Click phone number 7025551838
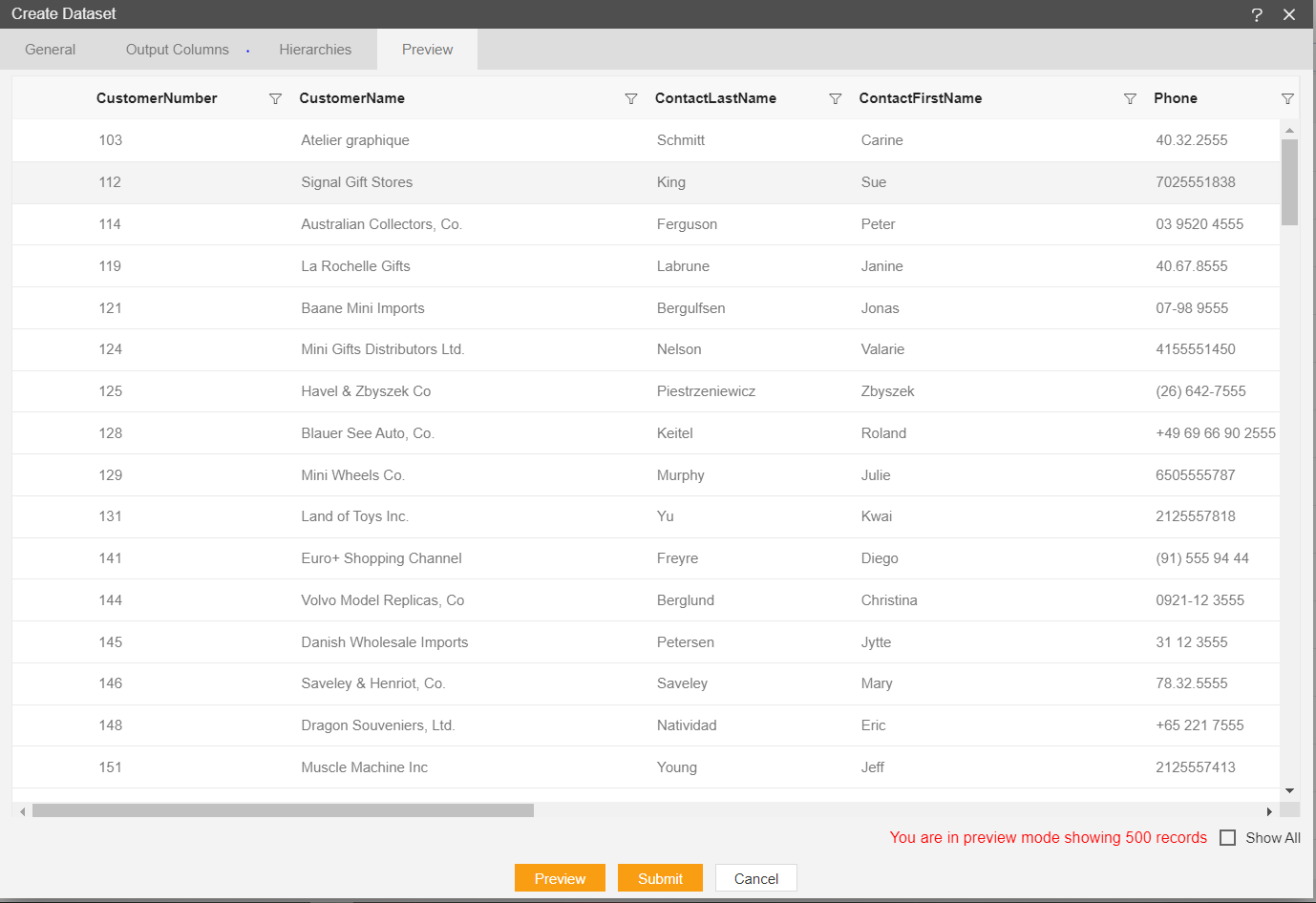The width and height of the screenshot is (1316, 903). pos(1196,182)
